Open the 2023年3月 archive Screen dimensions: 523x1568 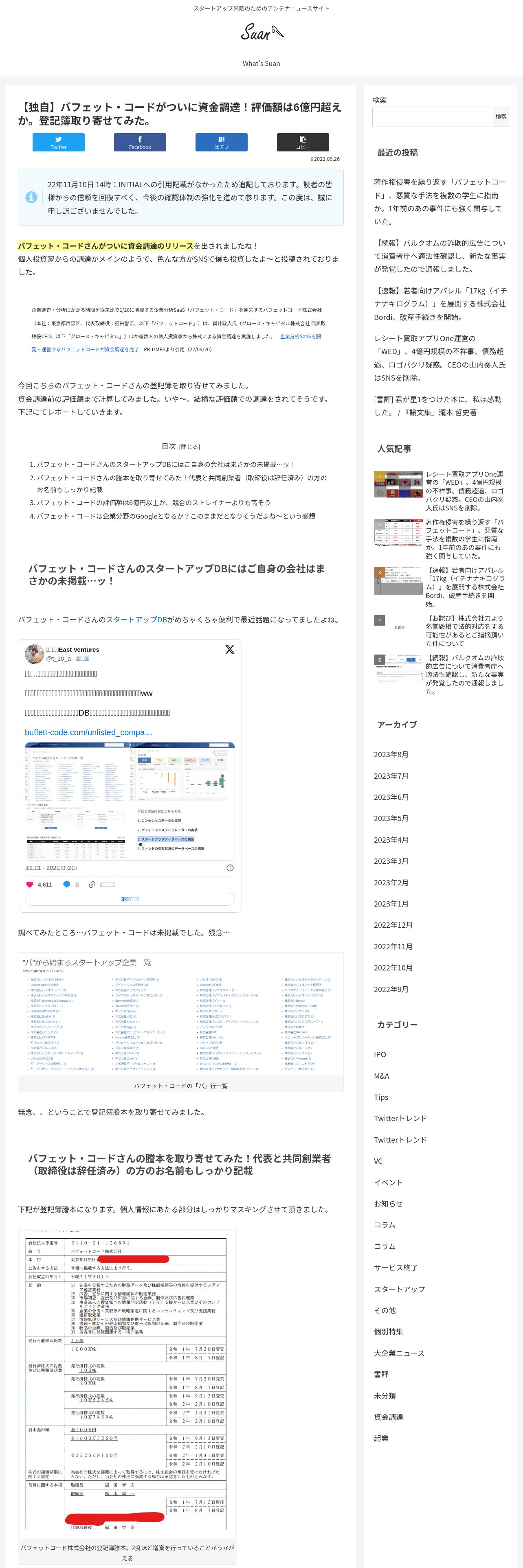click(x=391, y=861)
